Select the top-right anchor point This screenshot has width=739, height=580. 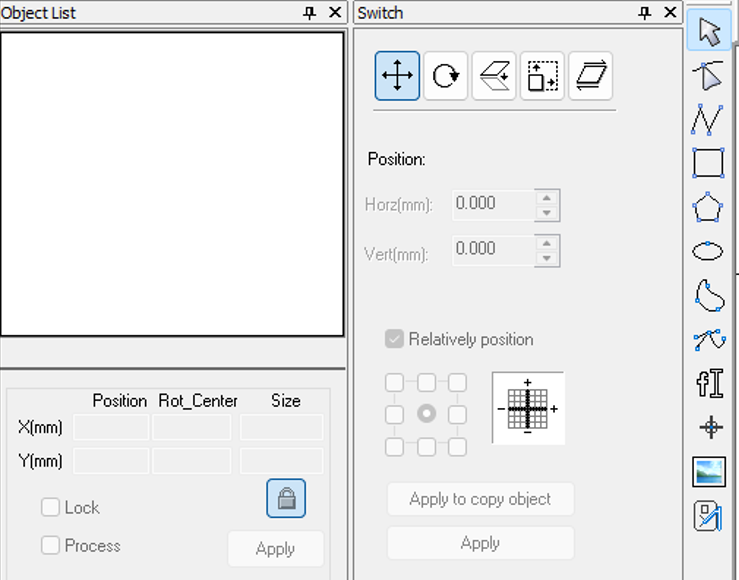click(457, 383)
